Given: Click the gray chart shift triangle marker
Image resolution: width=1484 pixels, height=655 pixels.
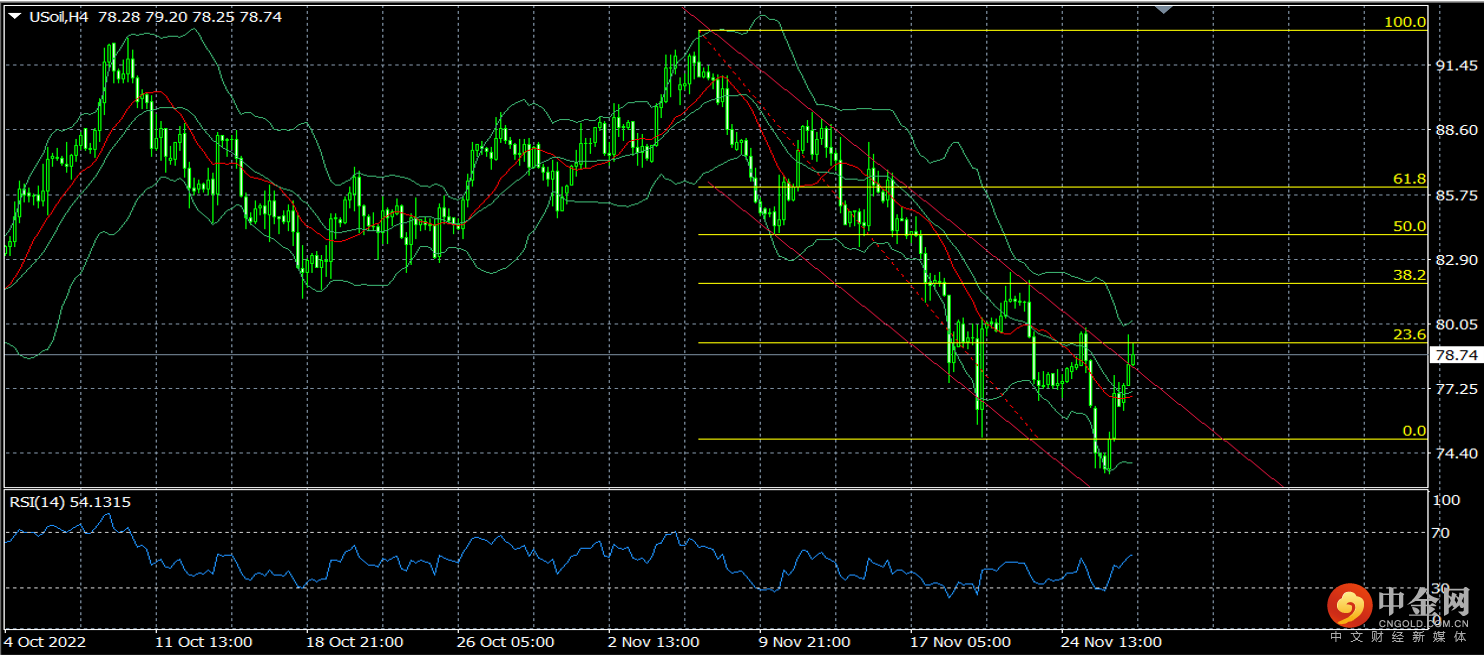Looking at the screenshot, I should pos(1163,9).
